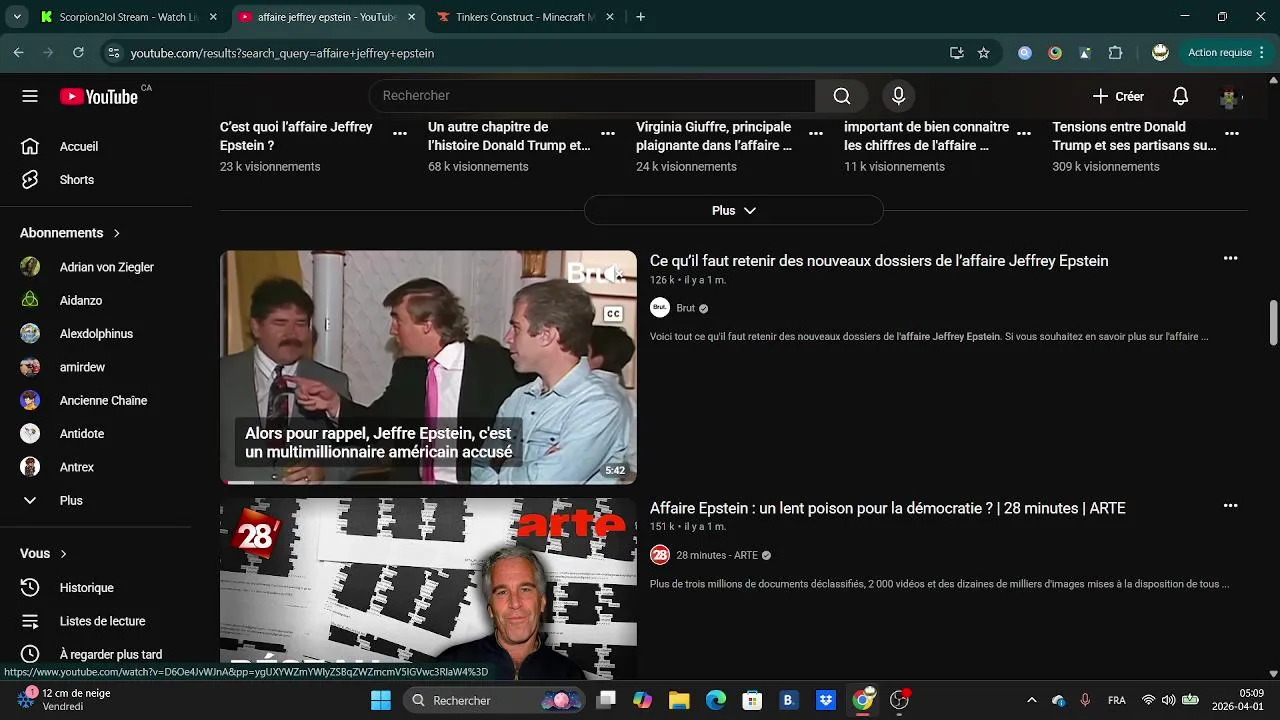Click the Brut video thumbnail preview
This screenshot has width=1280, height=720.
coord(428,367)
